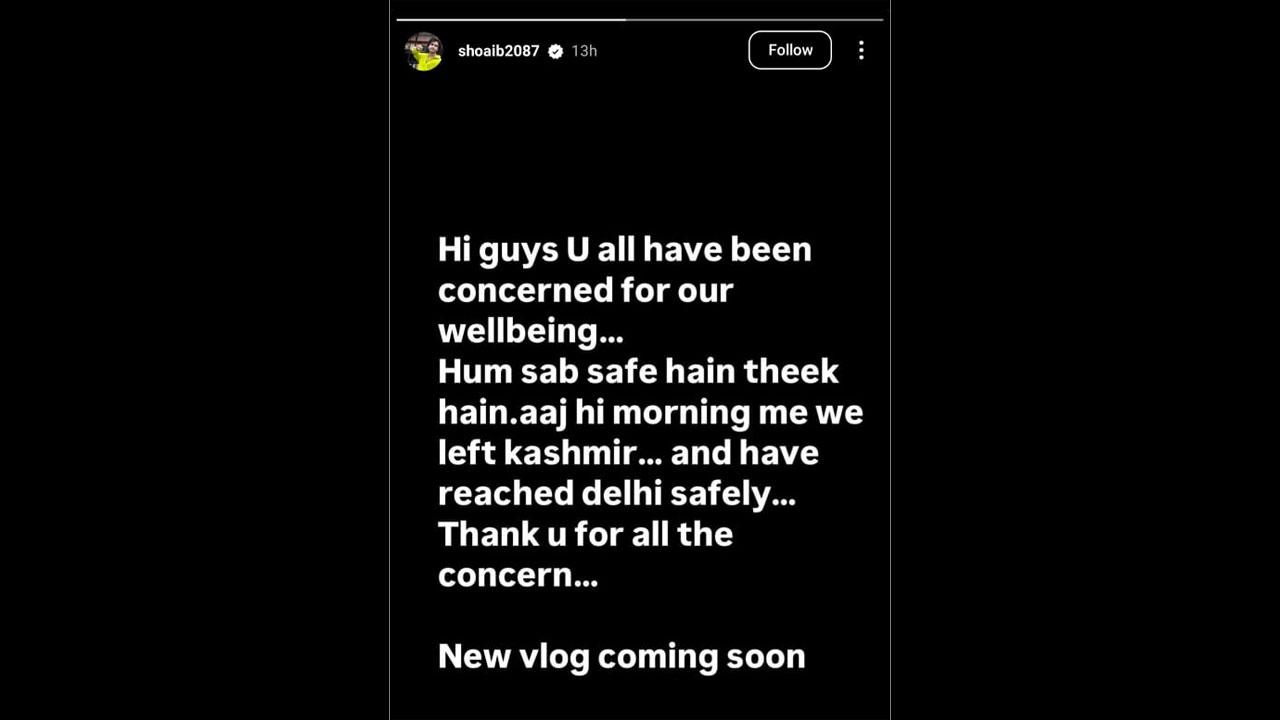Tap the text line "concerned for our"
Viewport: 1280px width, 720px height.
point(586,290)
